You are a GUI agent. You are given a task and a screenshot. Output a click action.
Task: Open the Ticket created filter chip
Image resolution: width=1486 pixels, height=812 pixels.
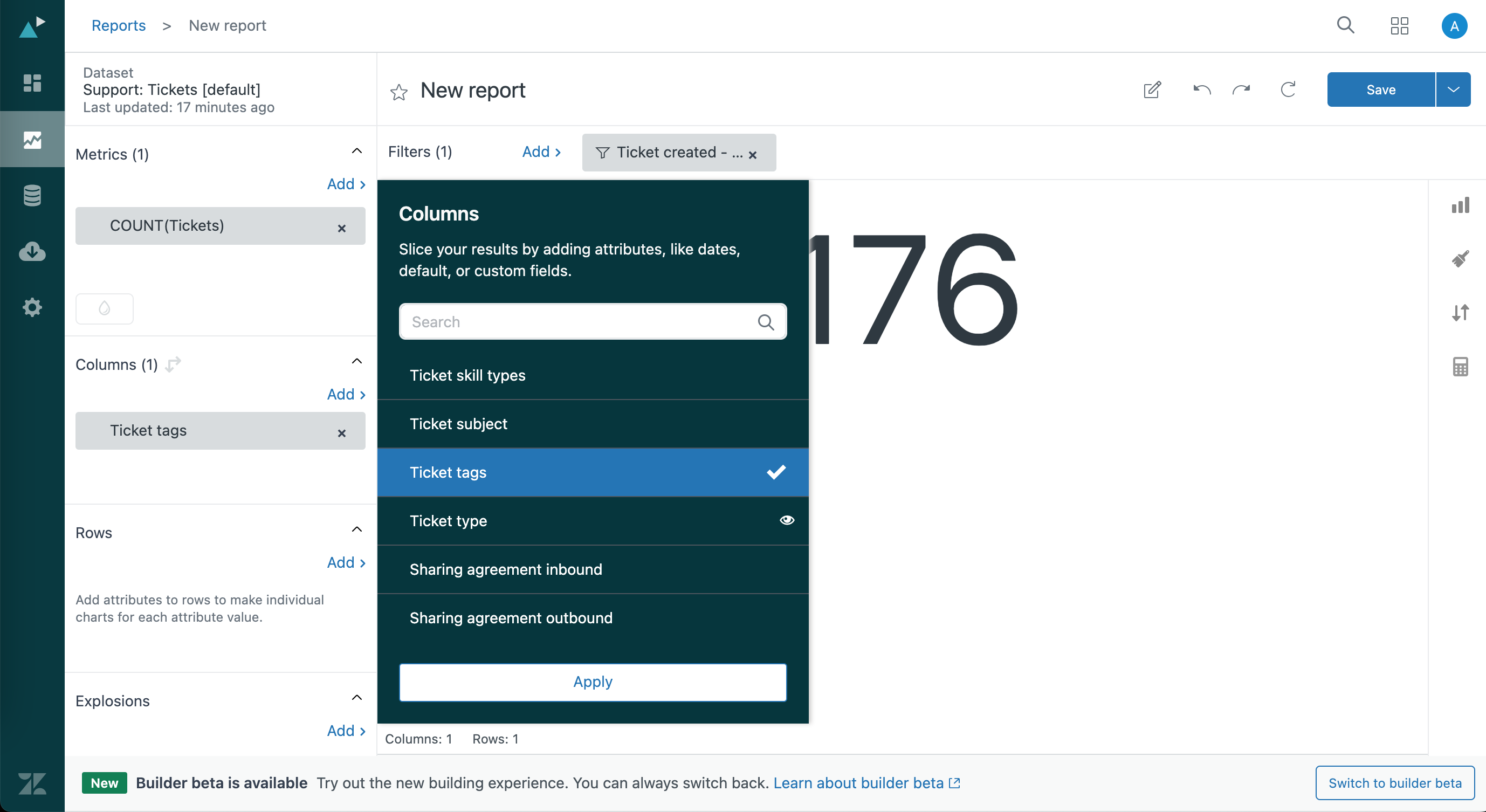click(x=678, y=152)
